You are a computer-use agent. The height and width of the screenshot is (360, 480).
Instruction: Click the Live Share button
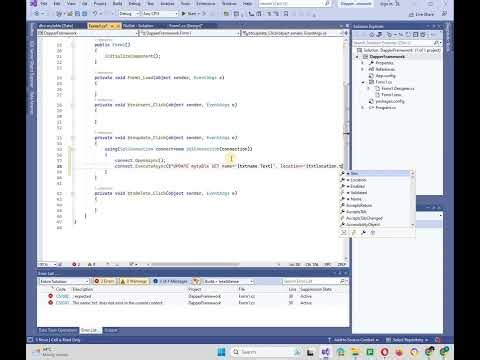click(422, 14)
